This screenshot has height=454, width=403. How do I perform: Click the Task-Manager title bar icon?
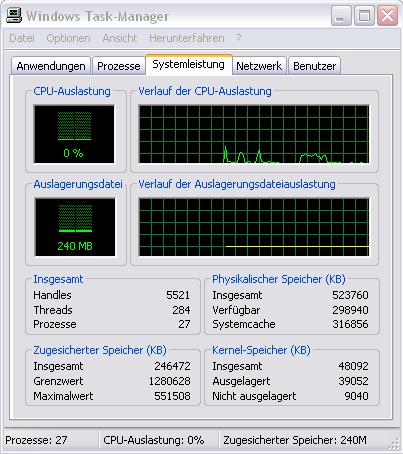tap(14, 15)
